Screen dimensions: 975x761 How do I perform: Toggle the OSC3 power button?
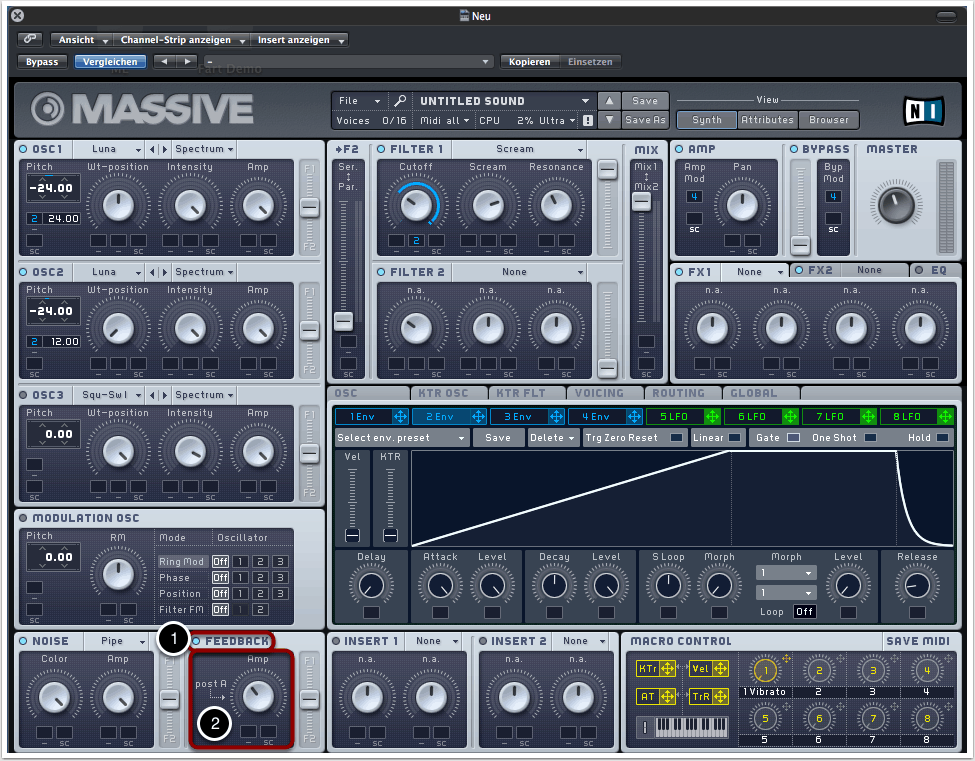24,395
